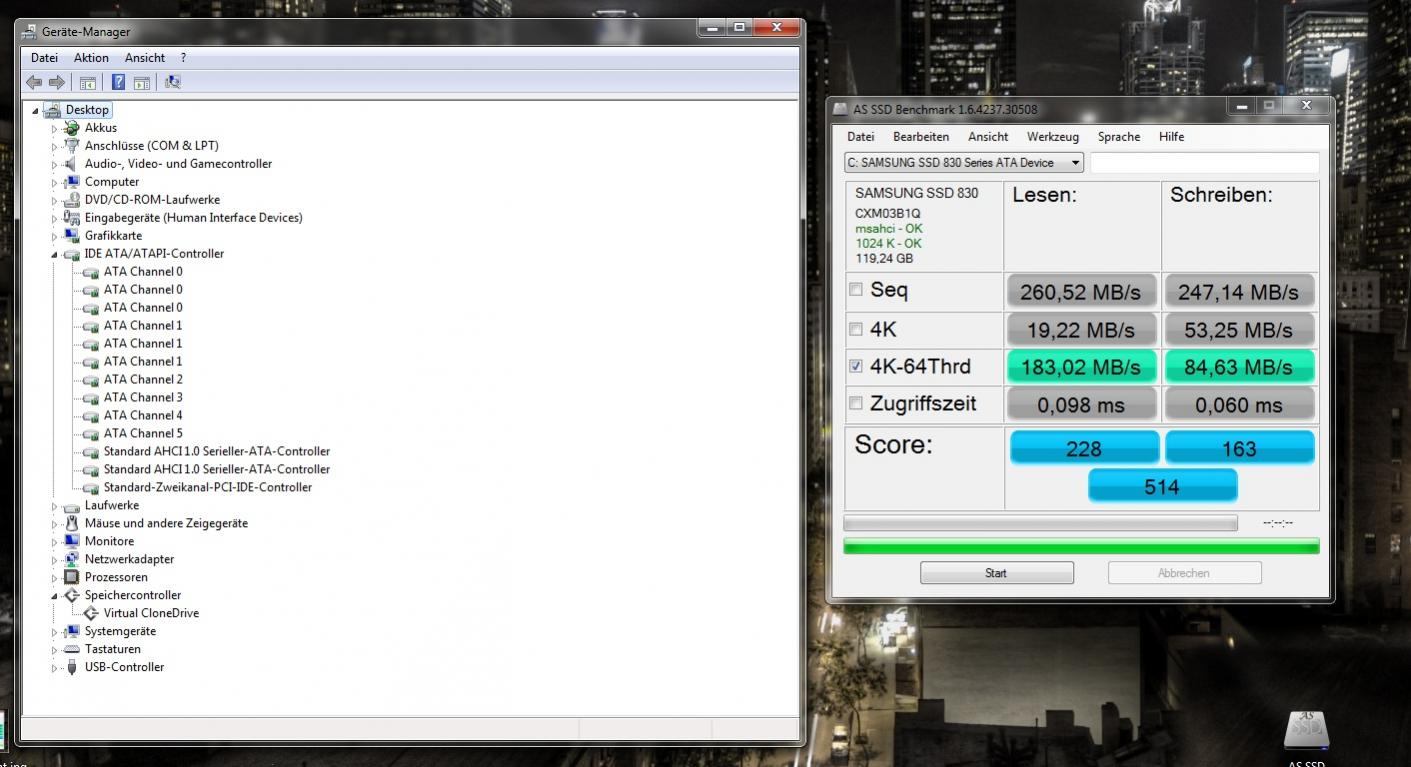Collapse the Speichercontroller node
This screenshot has width=1411, height=767.
(56, 596)
